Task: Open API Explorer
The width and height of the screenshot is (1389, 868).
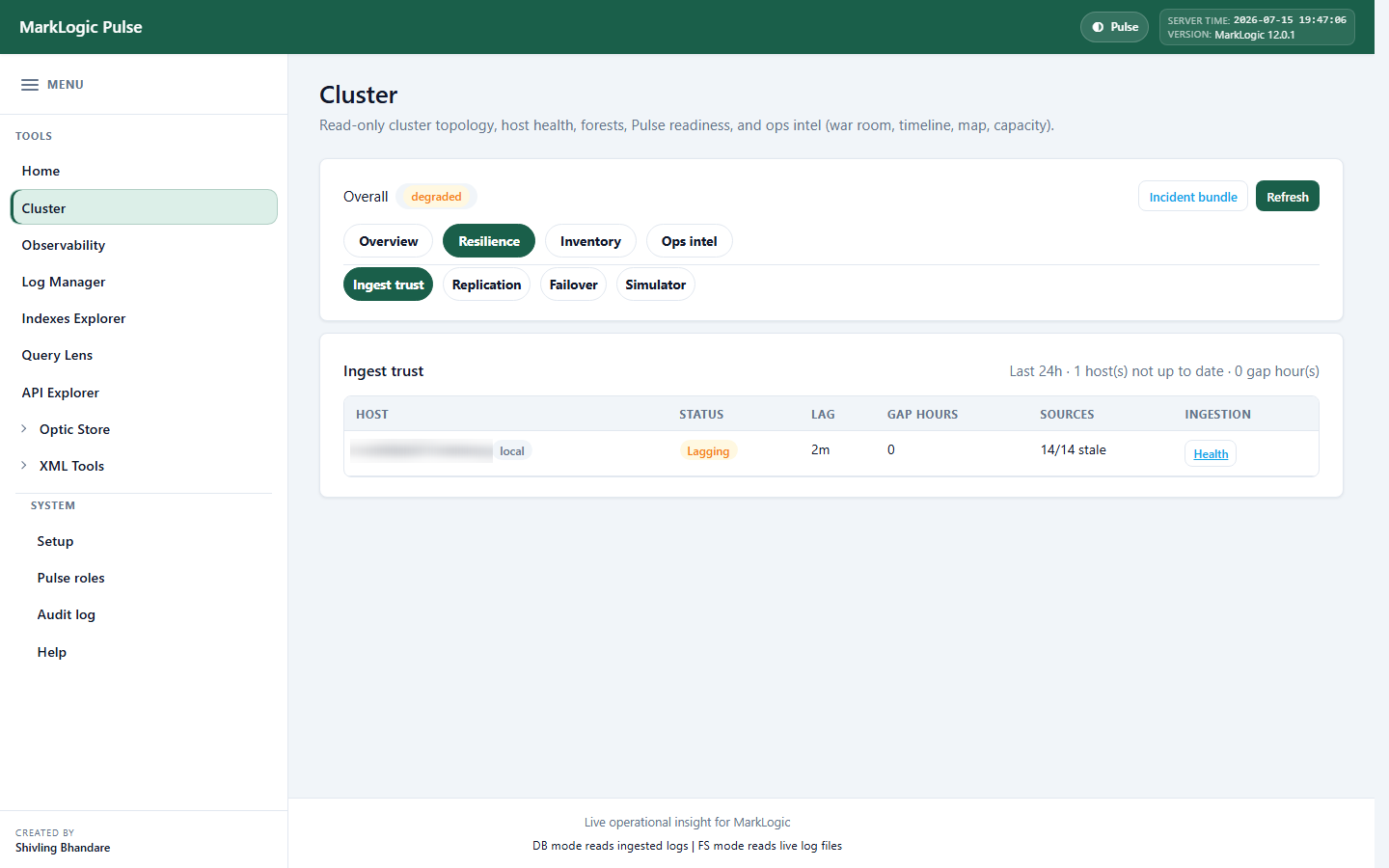Action: (x=144, y=393)
